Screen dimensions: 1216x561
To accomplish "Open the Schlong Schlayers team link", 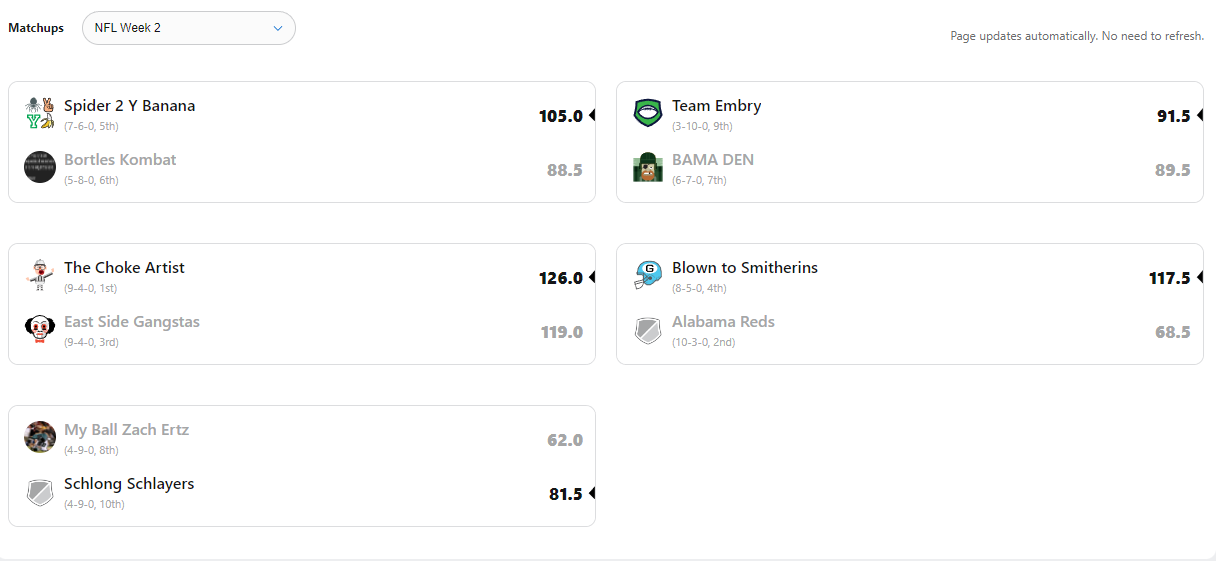I will 129,484.
